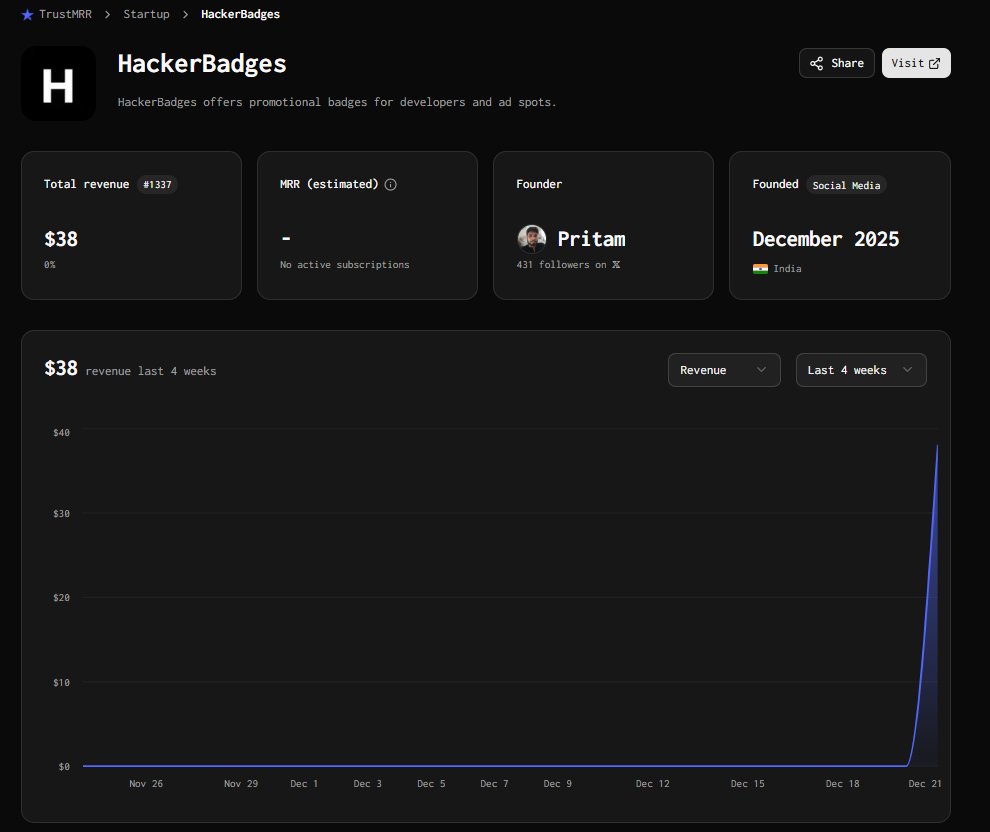Click the chevron in Revenue dropdown

pos(761,370)
